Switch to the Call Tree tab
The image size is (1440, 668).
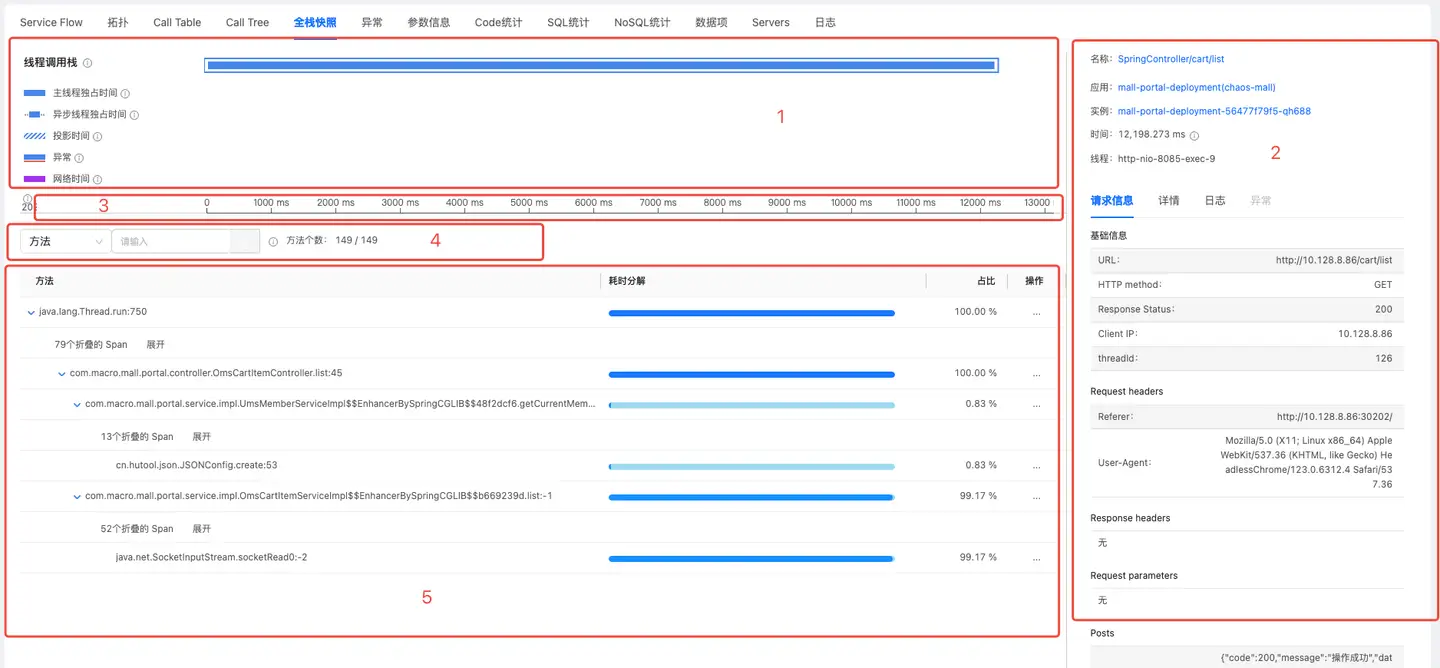tap(247, 22)
